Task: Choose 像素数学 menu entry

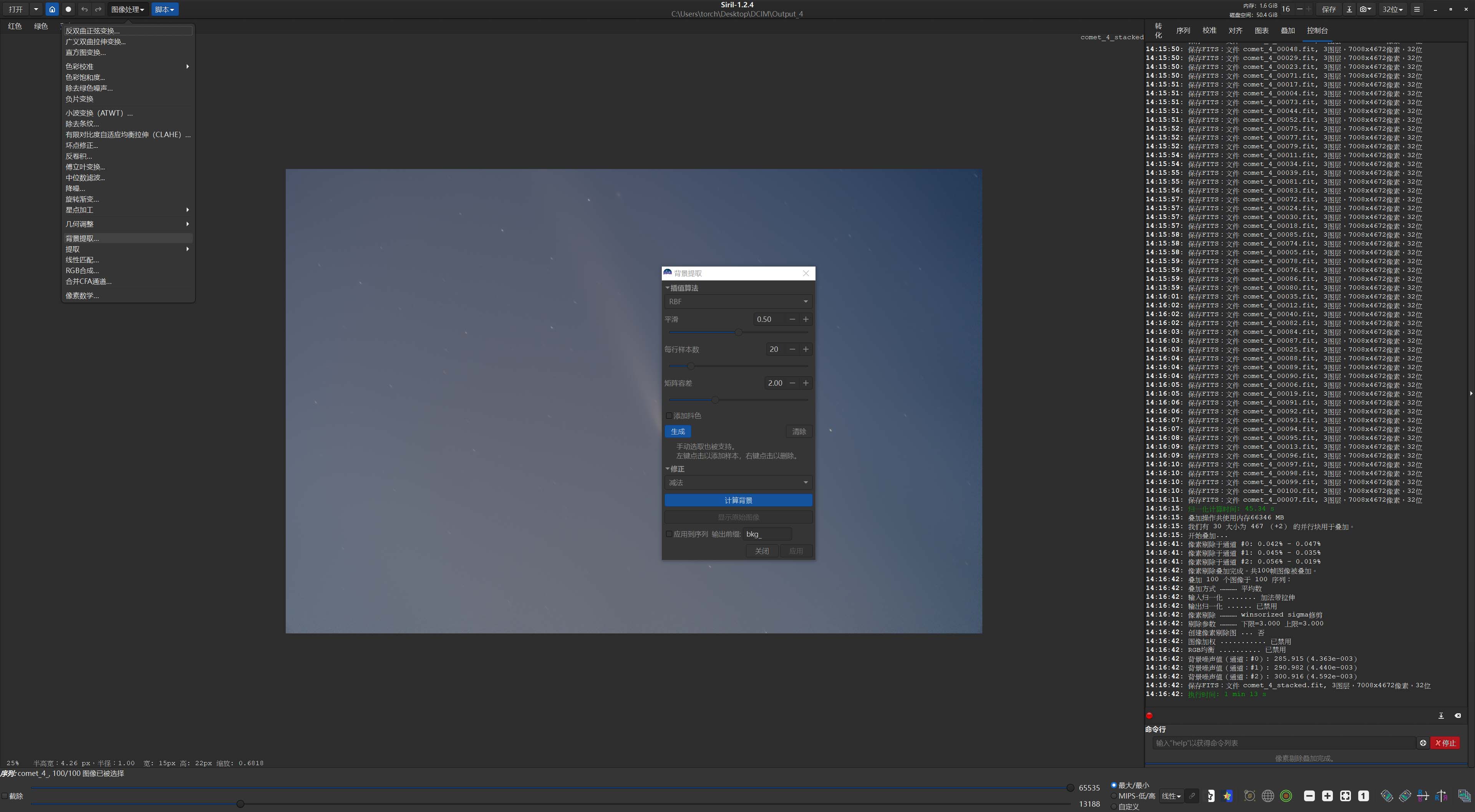Action: click(127, 295)
